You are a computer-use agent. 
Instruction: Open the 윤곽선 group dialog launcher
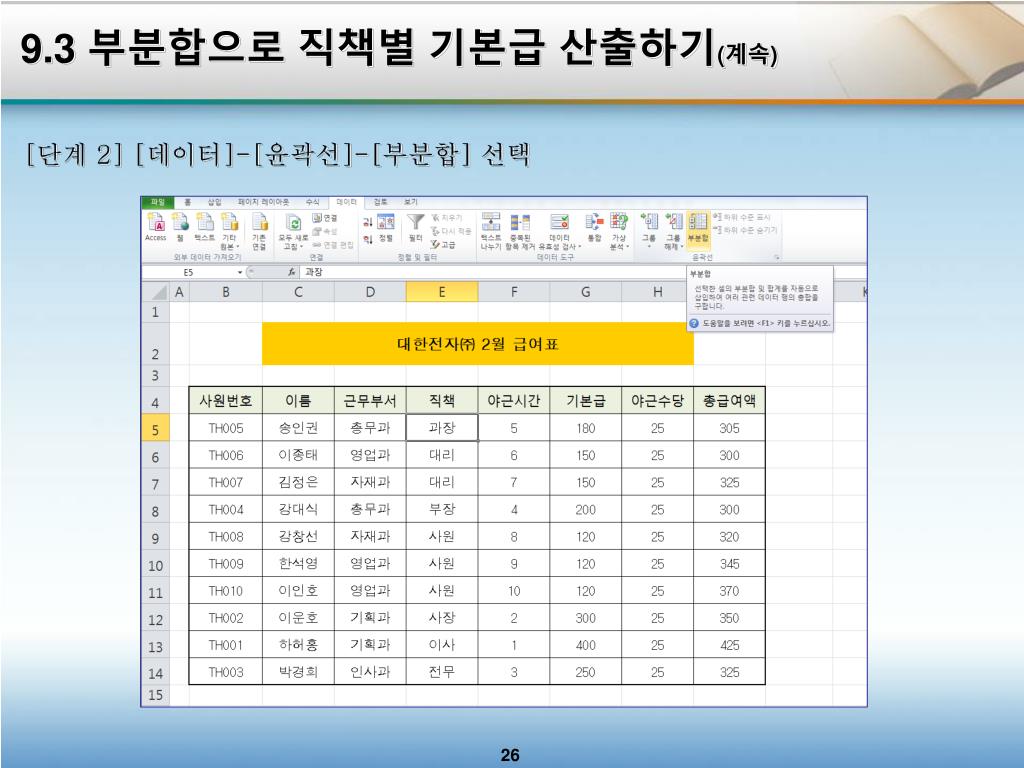click(x=777, y=258)
